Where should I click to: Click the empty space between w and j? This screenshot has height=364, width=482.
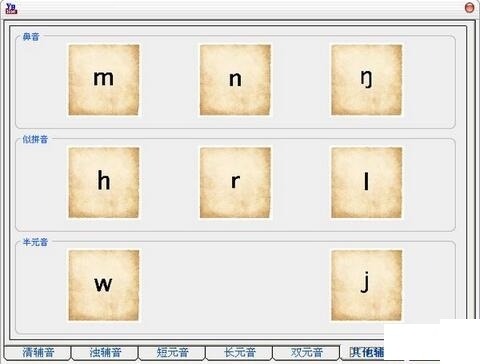pyautogui.click(x=235, y=285)
